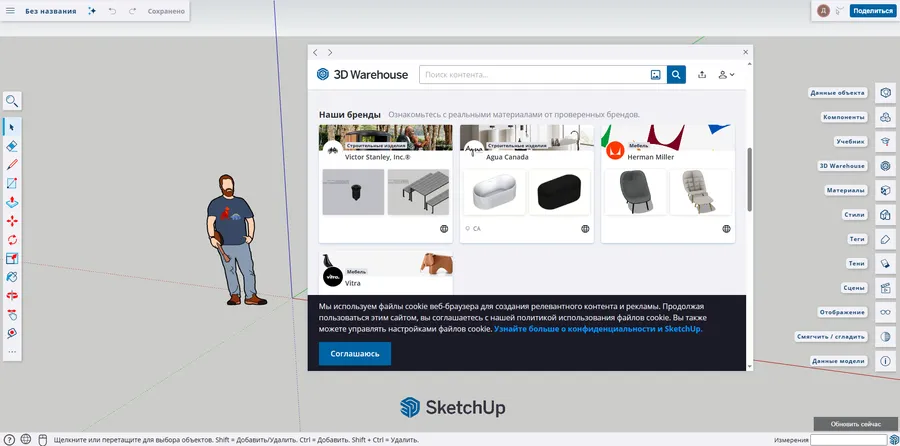This screenshot has height=446, width=900.
Task: Open the Model Info panel icon
Action: [885, 361]
